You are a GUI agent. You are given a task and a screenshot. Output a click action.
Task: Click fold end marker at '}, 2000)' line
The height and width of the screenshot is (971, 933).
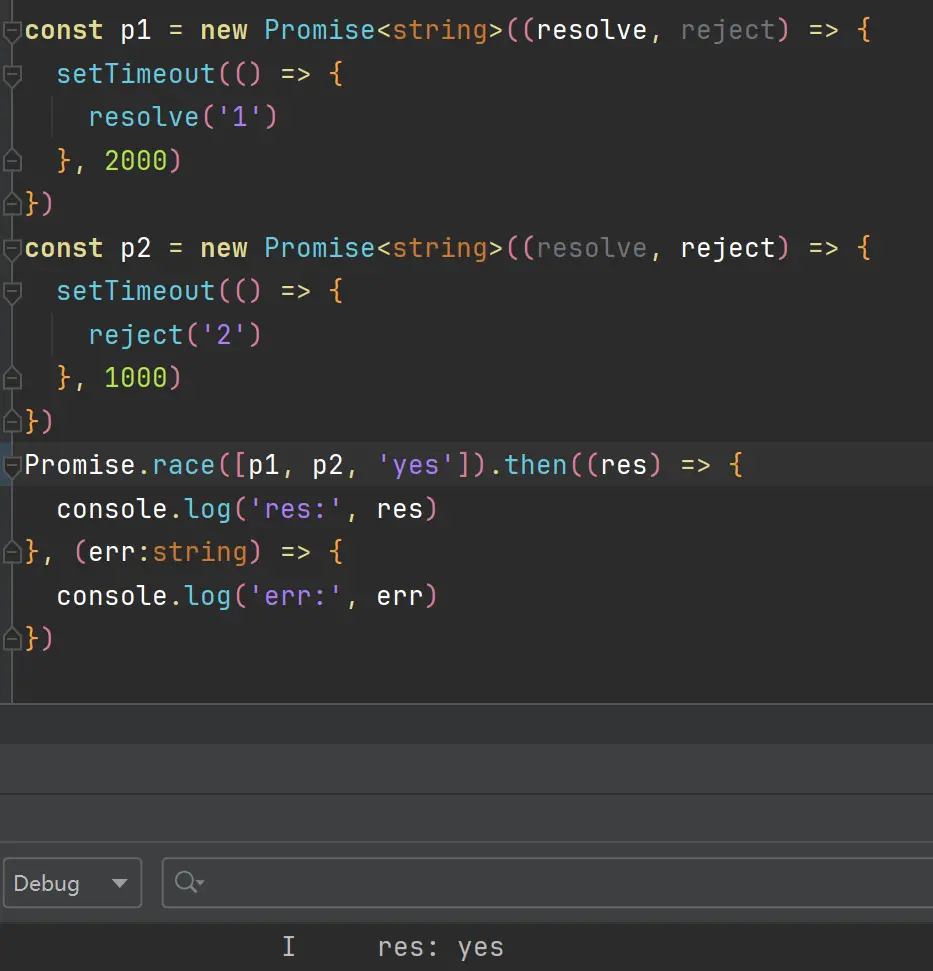click(11, 161)
